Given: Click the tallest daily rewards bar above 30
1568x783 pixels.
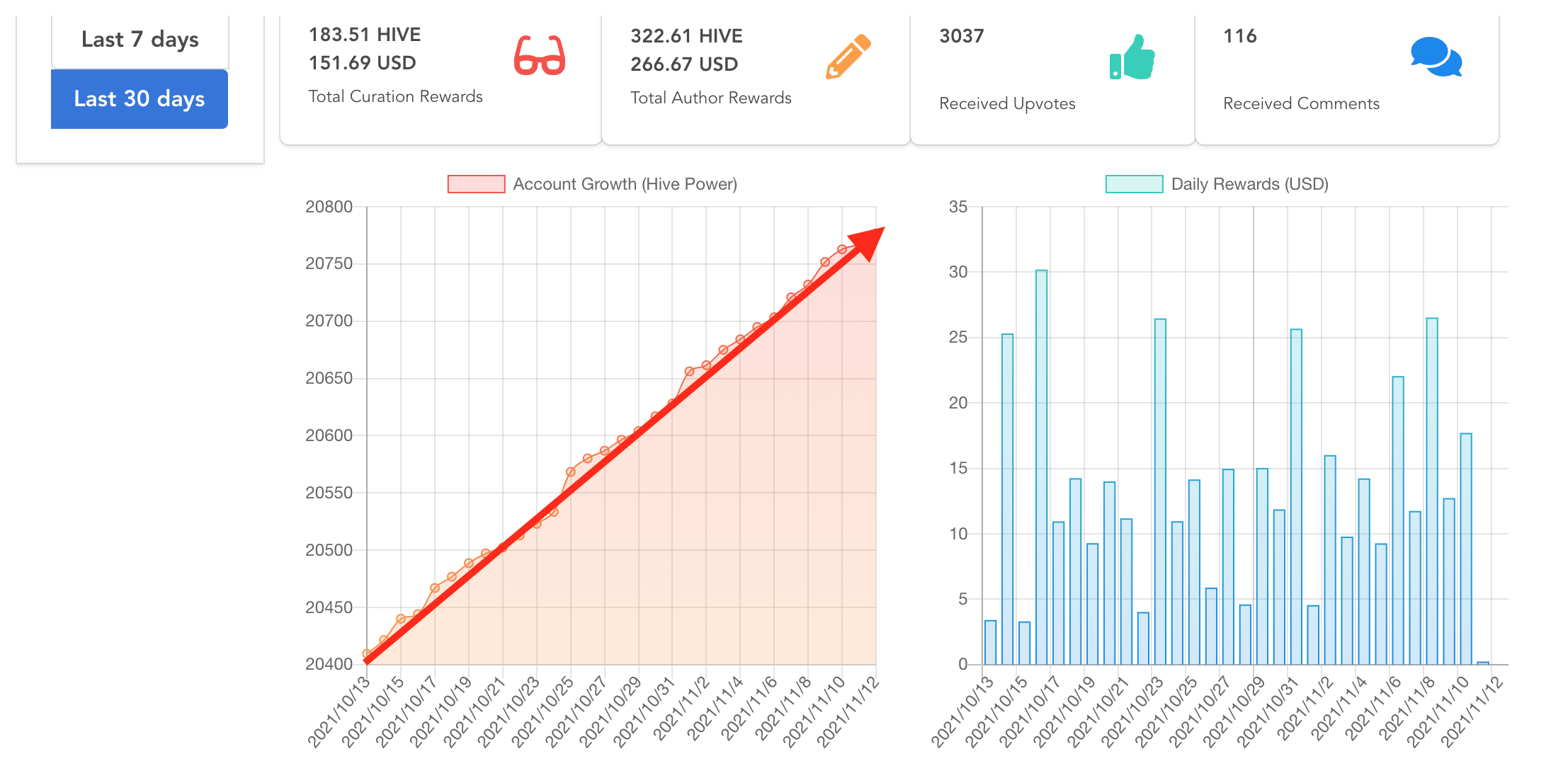Looking at the screenshot, I should pos(1041,467).
